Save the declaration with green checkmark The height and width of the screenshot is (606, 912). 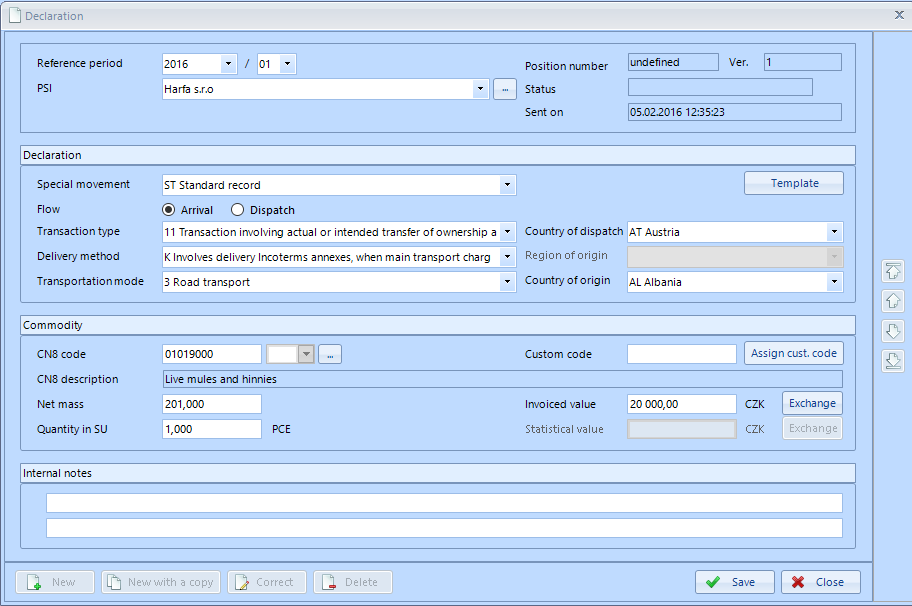coord(735,582)
